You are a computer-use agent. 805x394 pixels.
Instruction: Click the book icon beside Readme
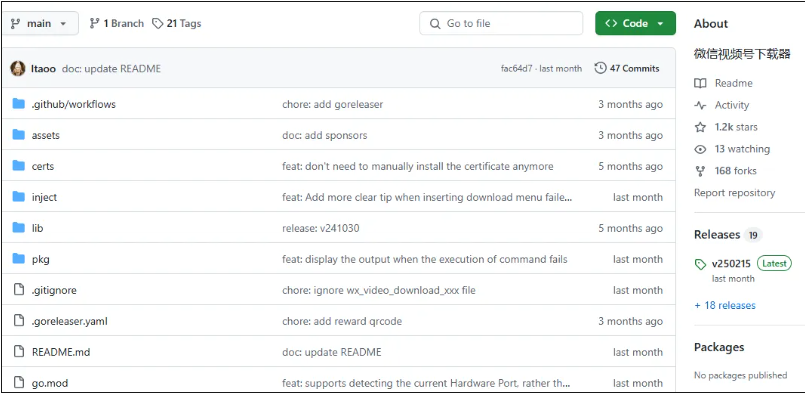700,83
